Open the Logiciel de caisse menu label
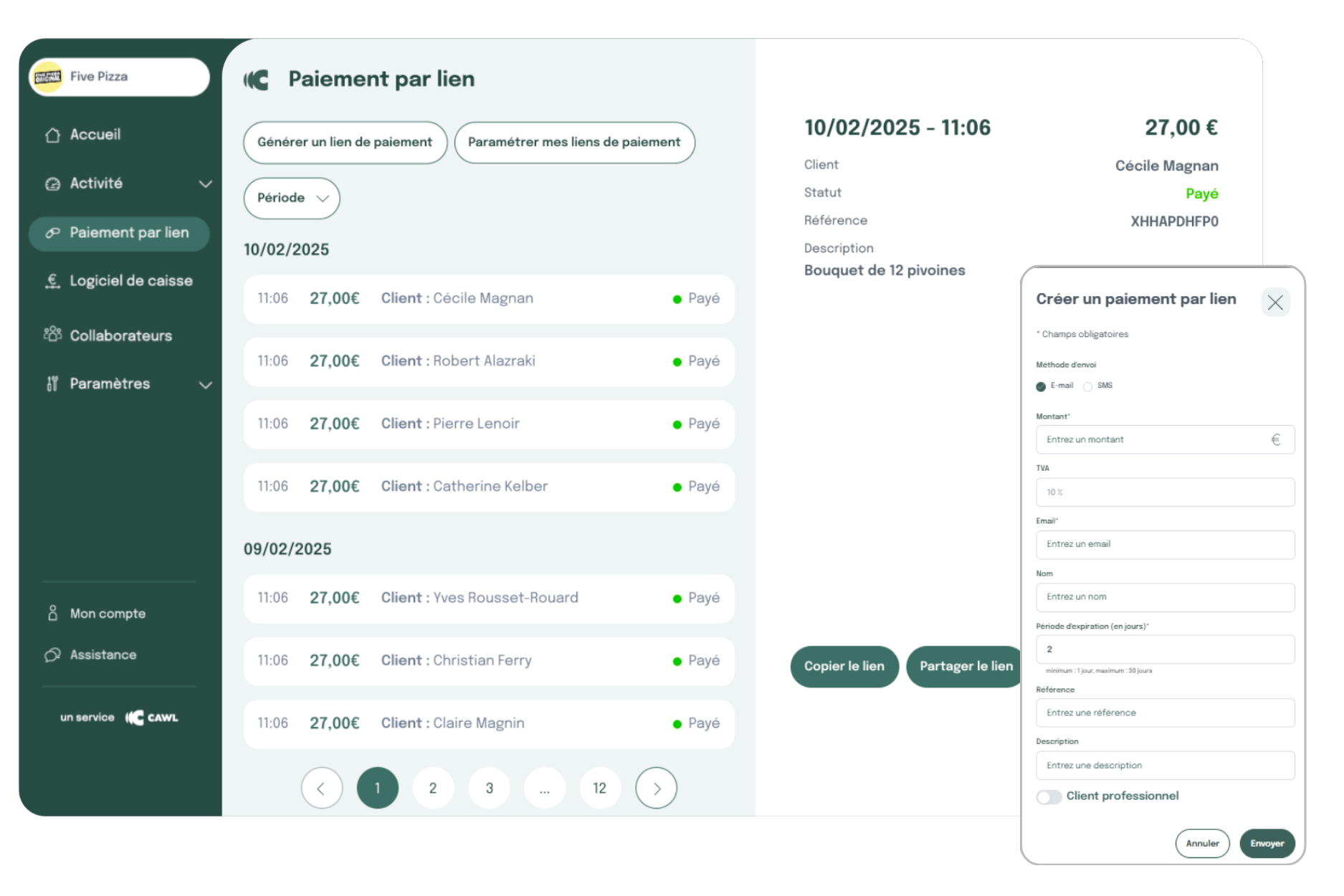The image size is (1344, 896). pyautogui.click(x=131, y=281)
